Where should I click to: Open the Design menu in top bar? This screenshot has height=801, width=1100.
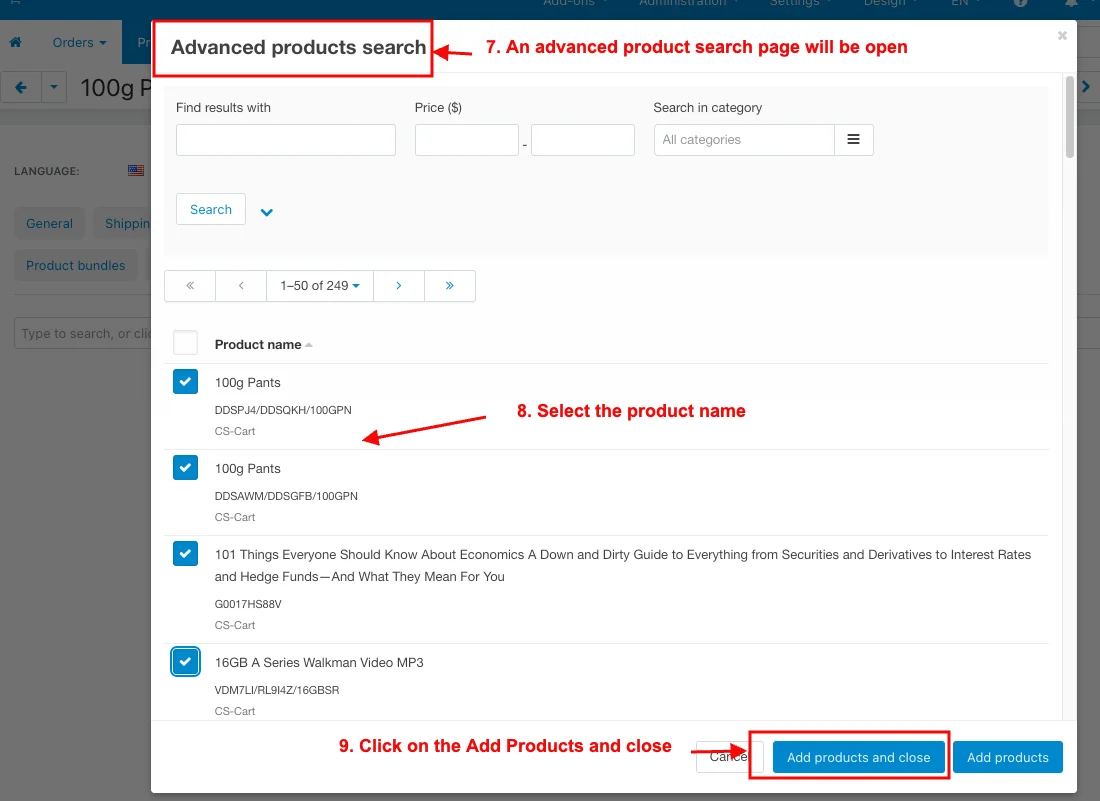pos(890,3)
